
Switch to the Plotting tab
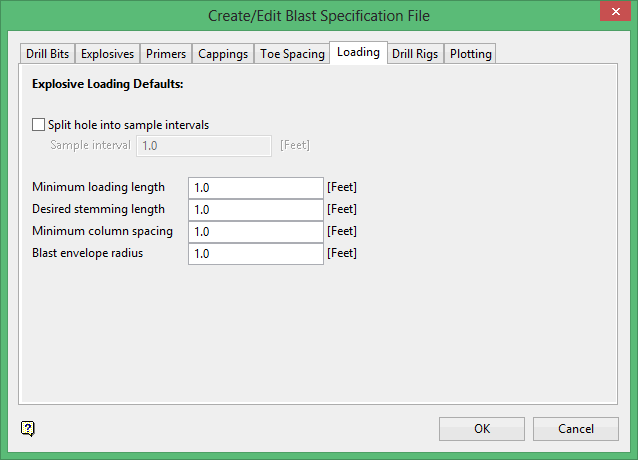[x=470, y=54]
